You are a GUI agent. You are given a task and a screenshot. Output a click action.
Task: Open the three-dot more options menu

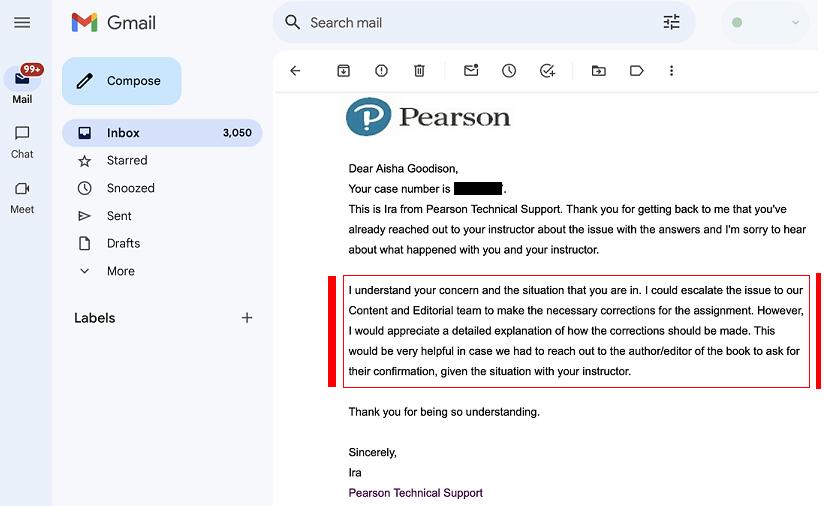(672, 71)
